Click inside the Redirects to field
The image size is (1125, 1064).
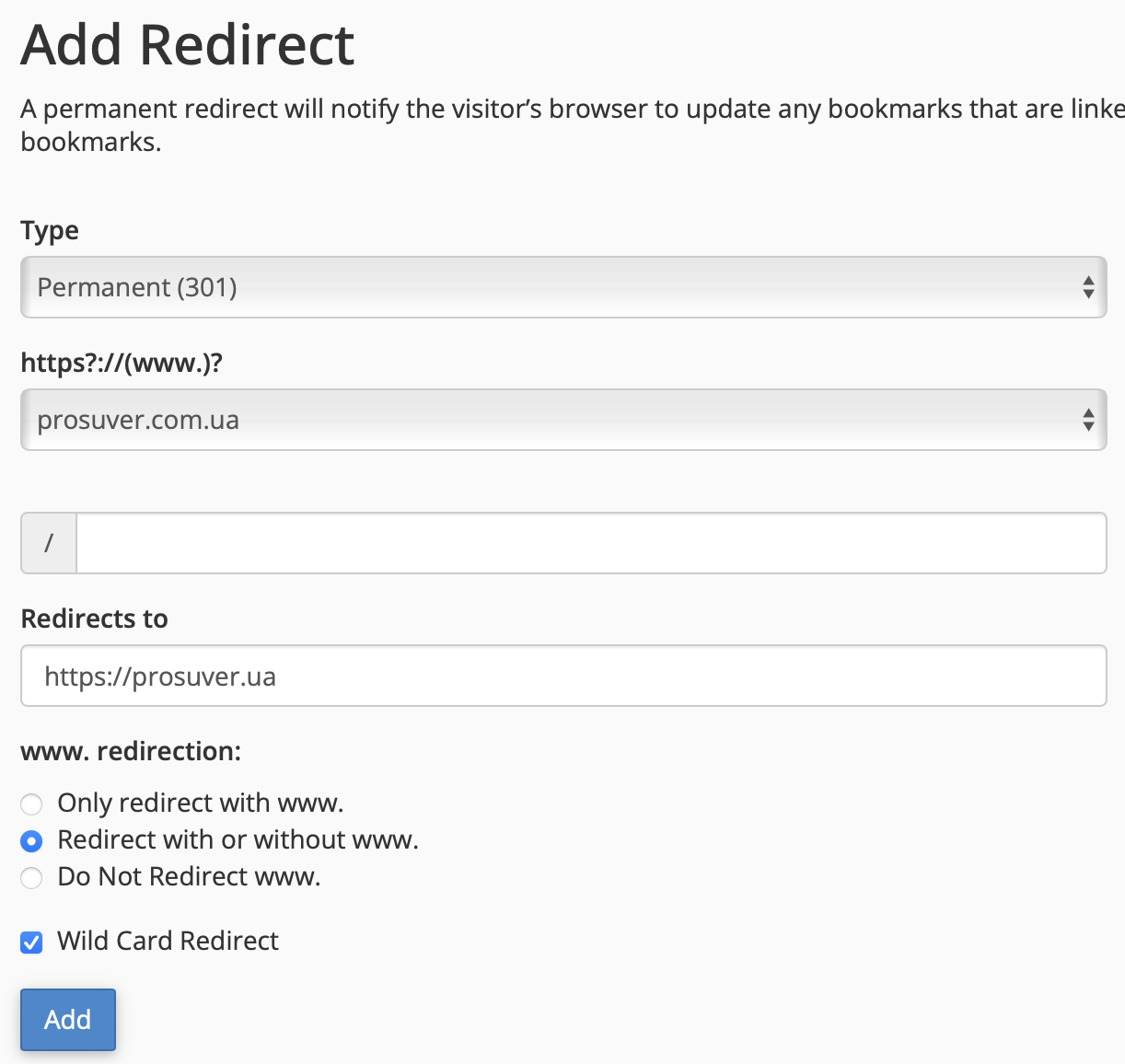[x=562, y=676]
